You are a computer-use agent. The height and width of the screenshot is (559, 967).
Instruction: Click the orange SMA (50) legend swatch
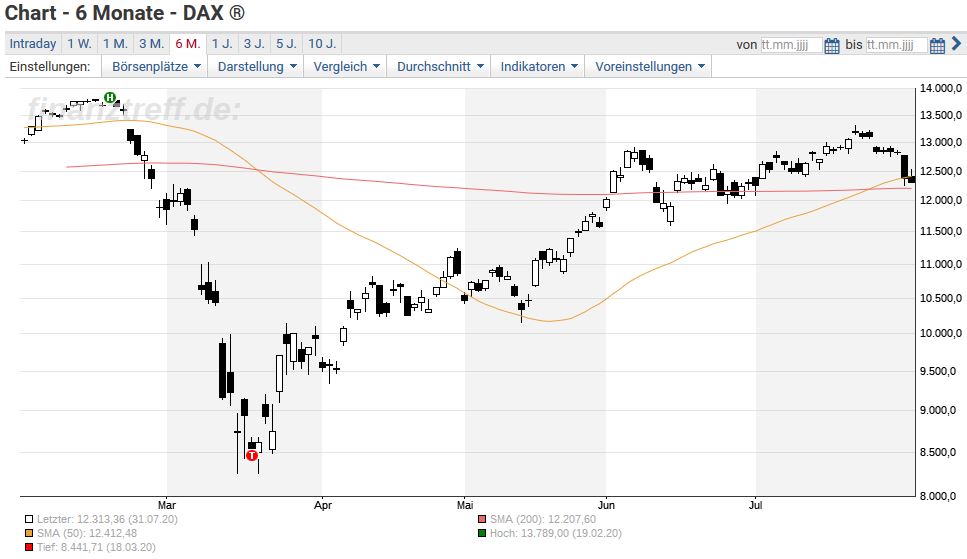(29, 533)
